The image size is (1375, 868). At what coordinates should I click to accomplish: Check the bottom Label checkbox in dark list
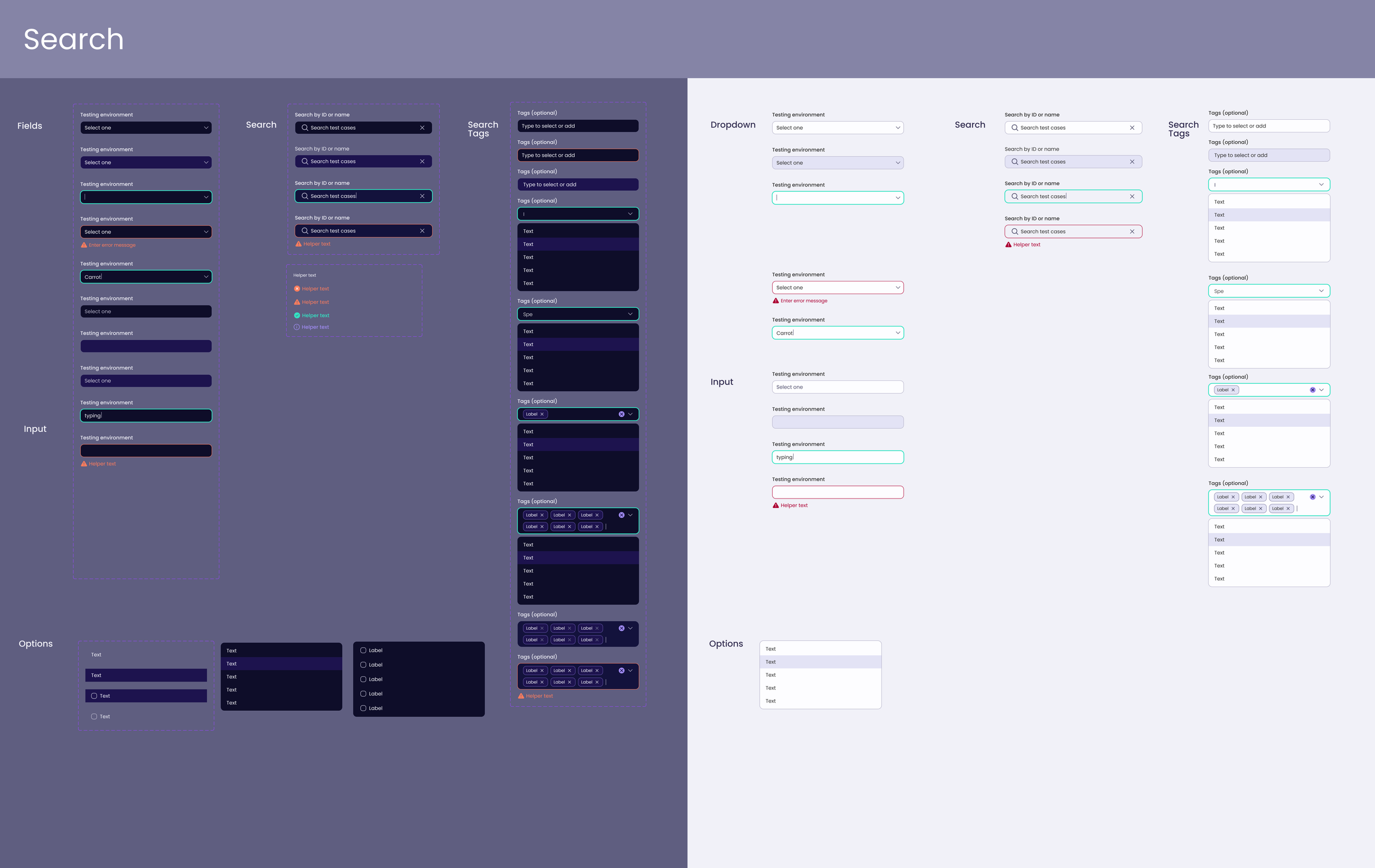coord(363,708)
